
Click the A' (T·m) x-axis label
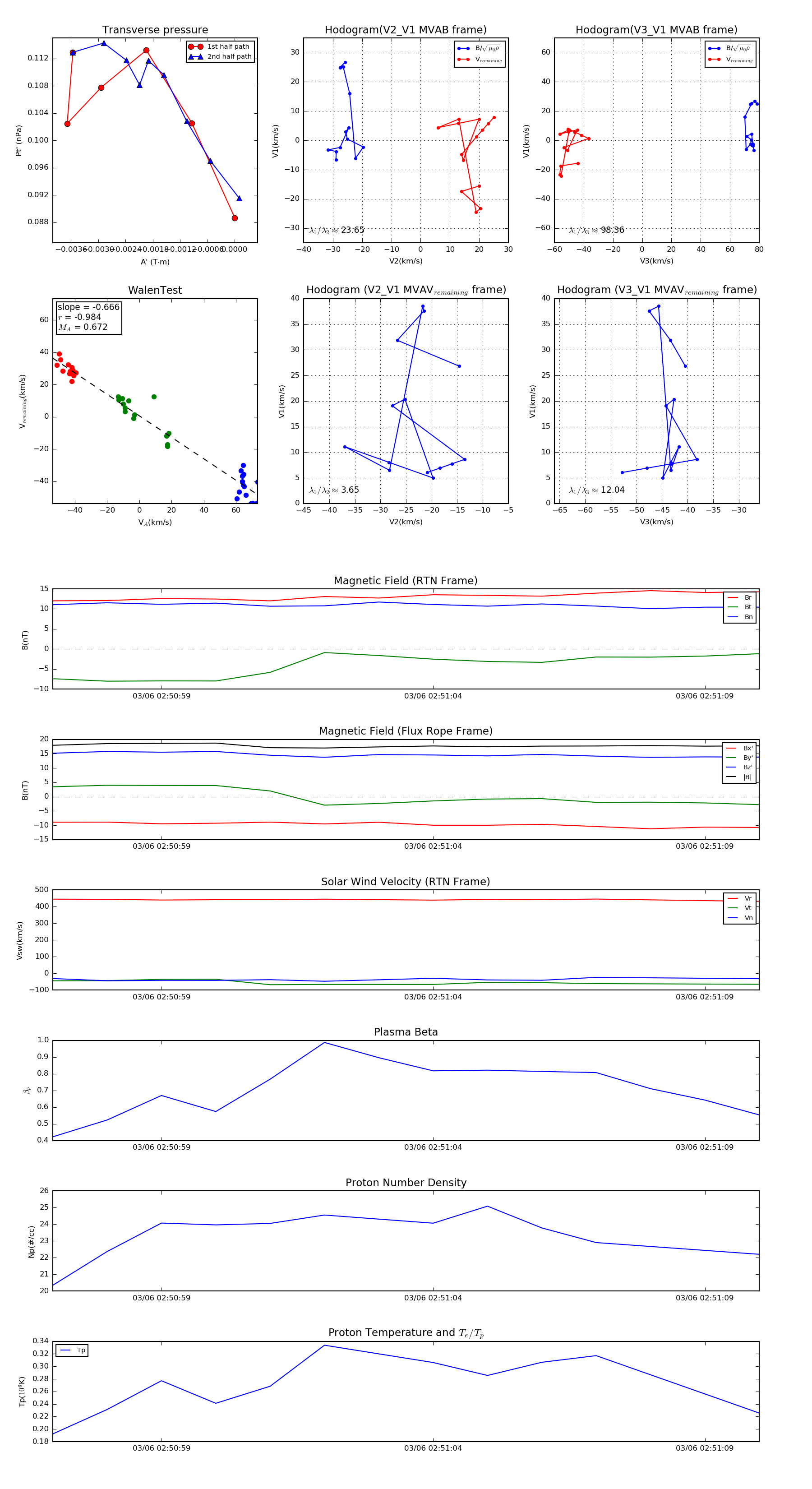coord(155,262)
